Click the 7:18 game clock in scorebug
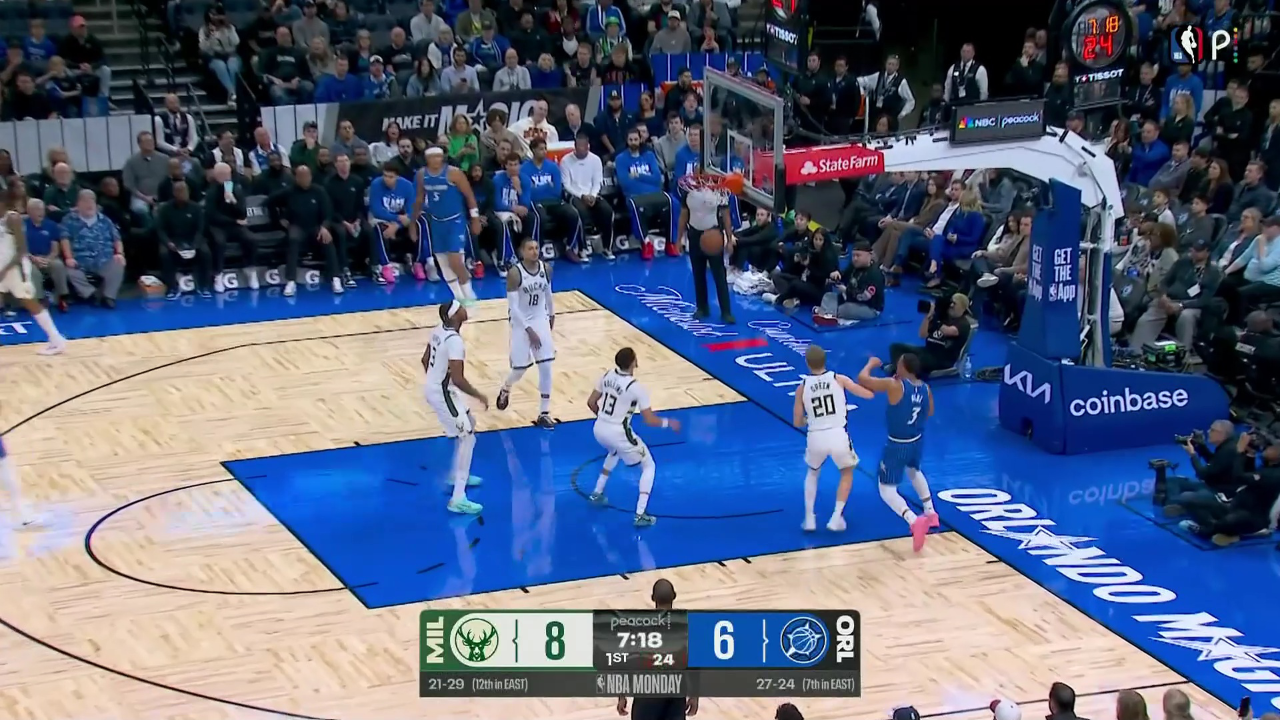The image size is (1280, 720). 639,640
